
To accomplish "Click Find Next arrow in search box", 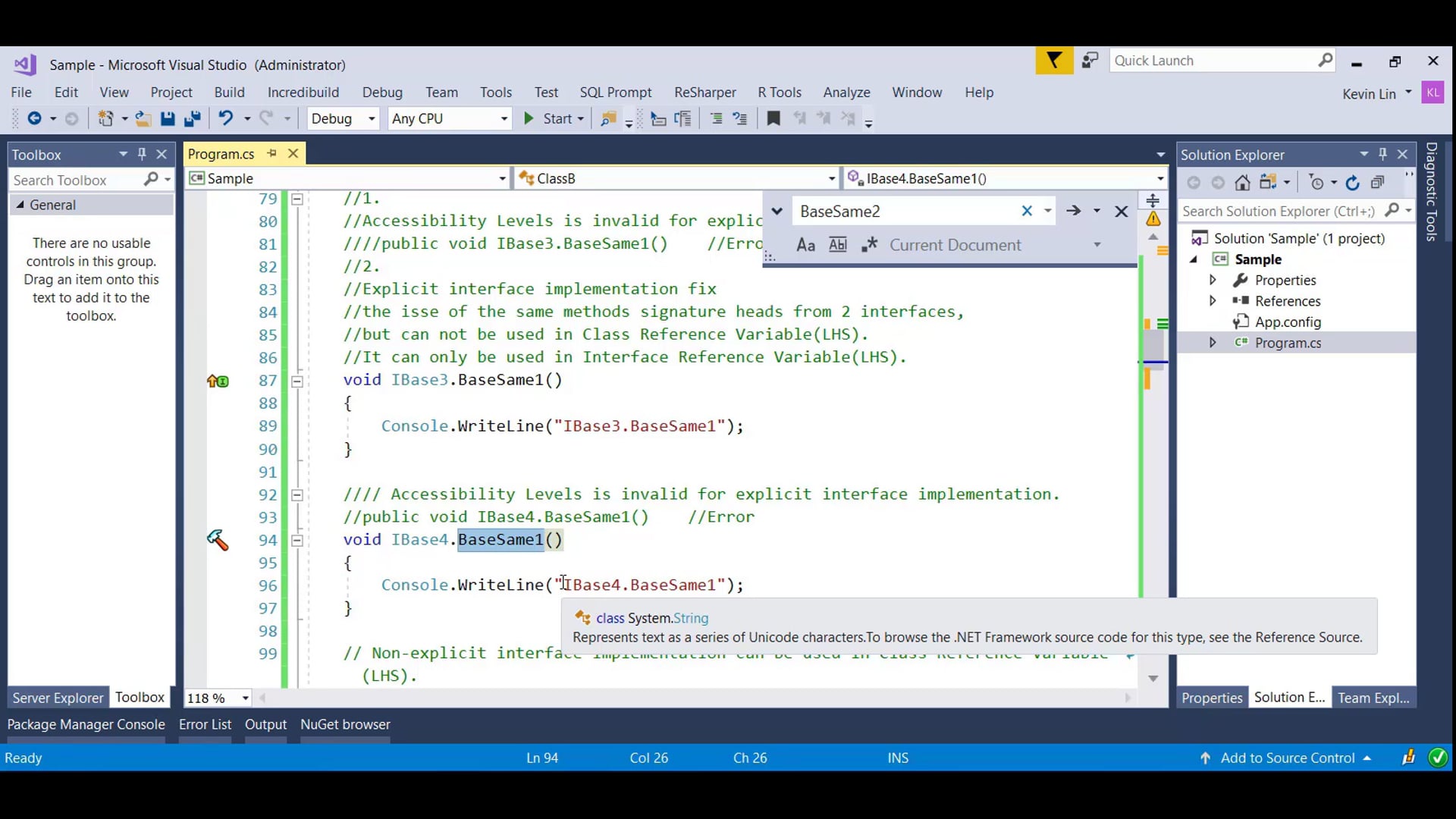I will [1073, 212].
